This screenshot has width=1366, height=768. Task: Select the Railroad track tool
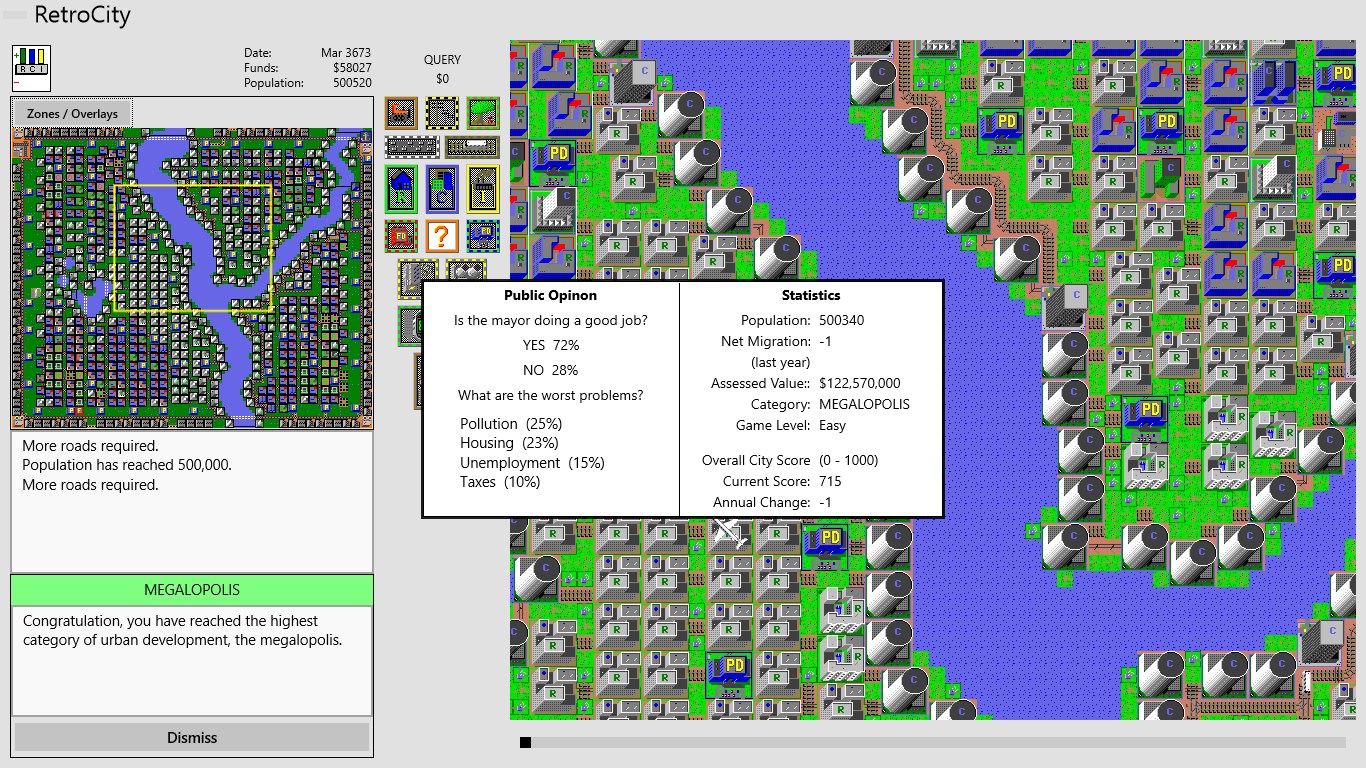[472, 147]
